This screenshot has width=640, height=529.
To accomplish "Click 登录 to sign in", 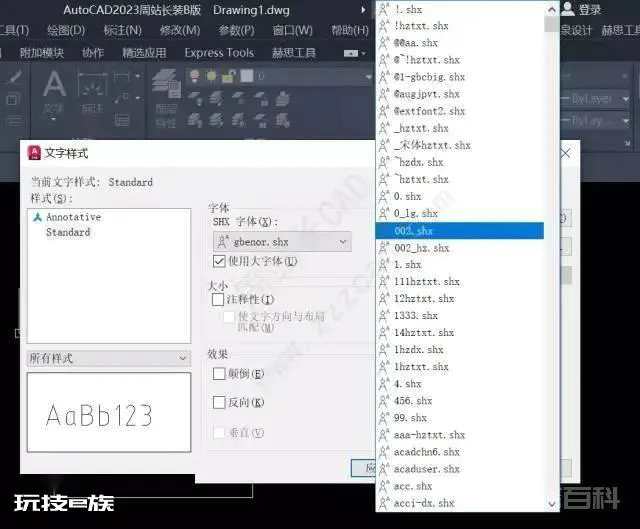I will point(590,9).
